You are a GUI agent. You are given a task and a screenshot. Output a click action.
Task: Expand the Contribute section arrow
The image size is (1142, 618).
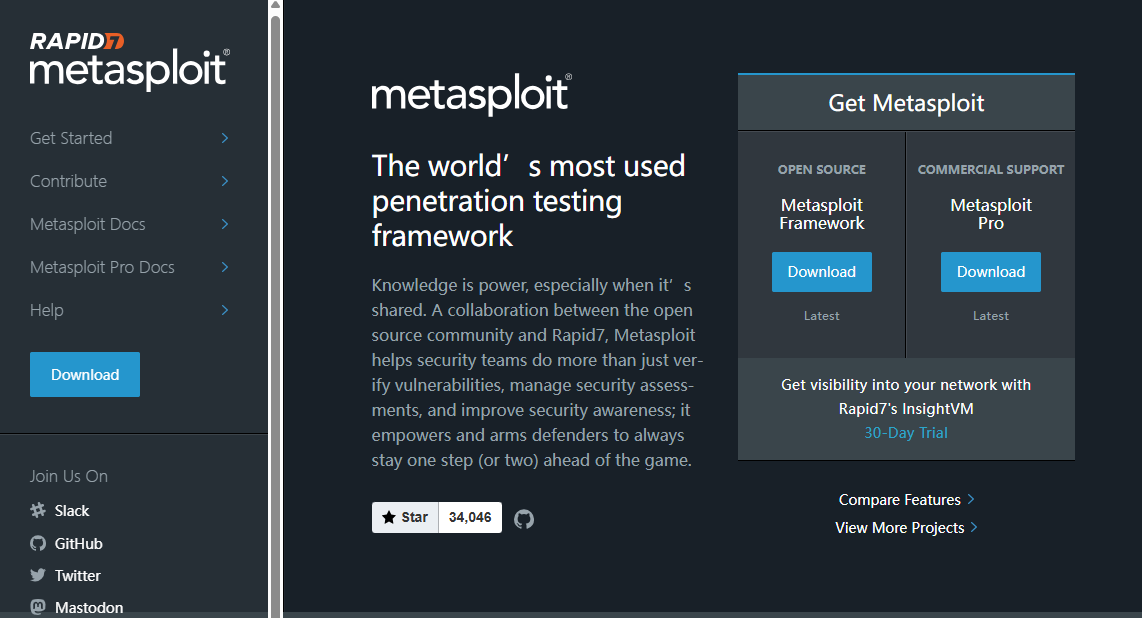pos(225,181)
